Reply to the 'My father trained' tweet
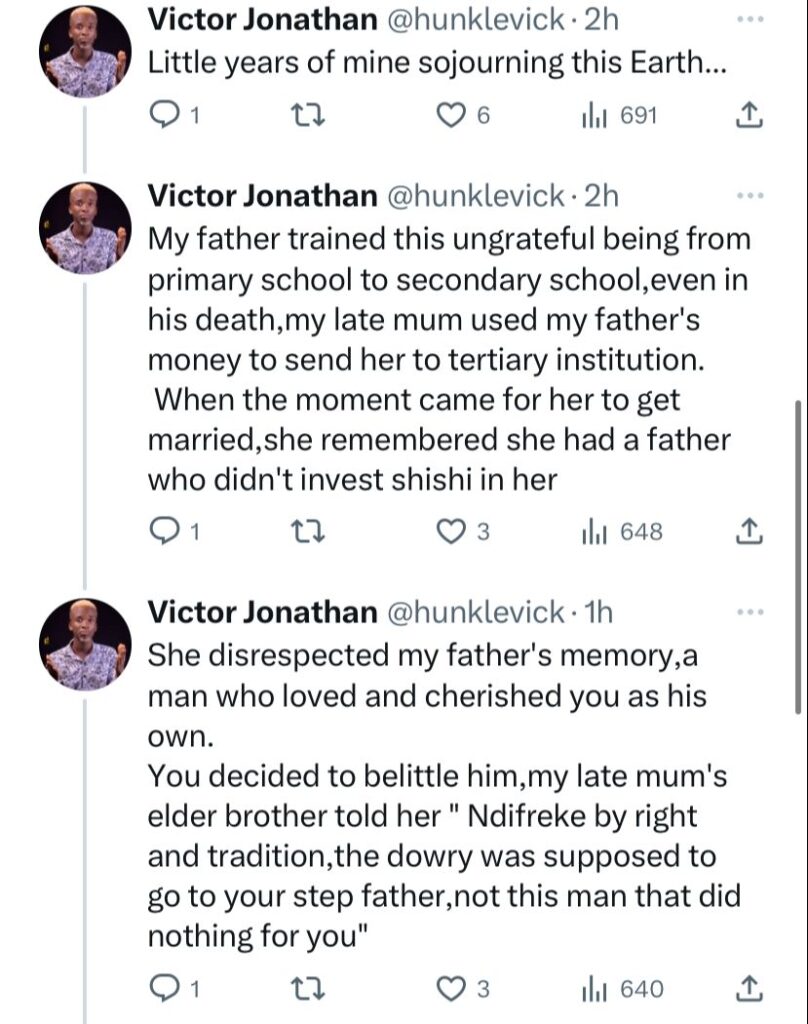This screenshot has width=808, height=1024. tap(163, 532)
